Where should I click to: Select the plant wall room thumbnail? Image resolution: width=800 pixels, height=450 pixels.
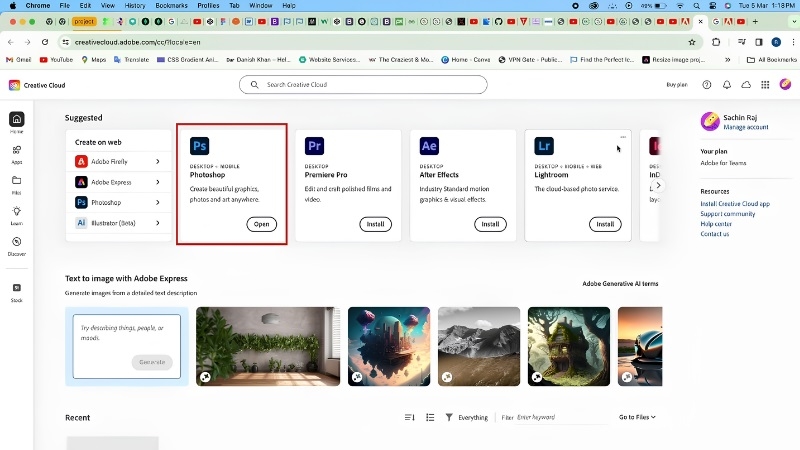click(268, 346)
